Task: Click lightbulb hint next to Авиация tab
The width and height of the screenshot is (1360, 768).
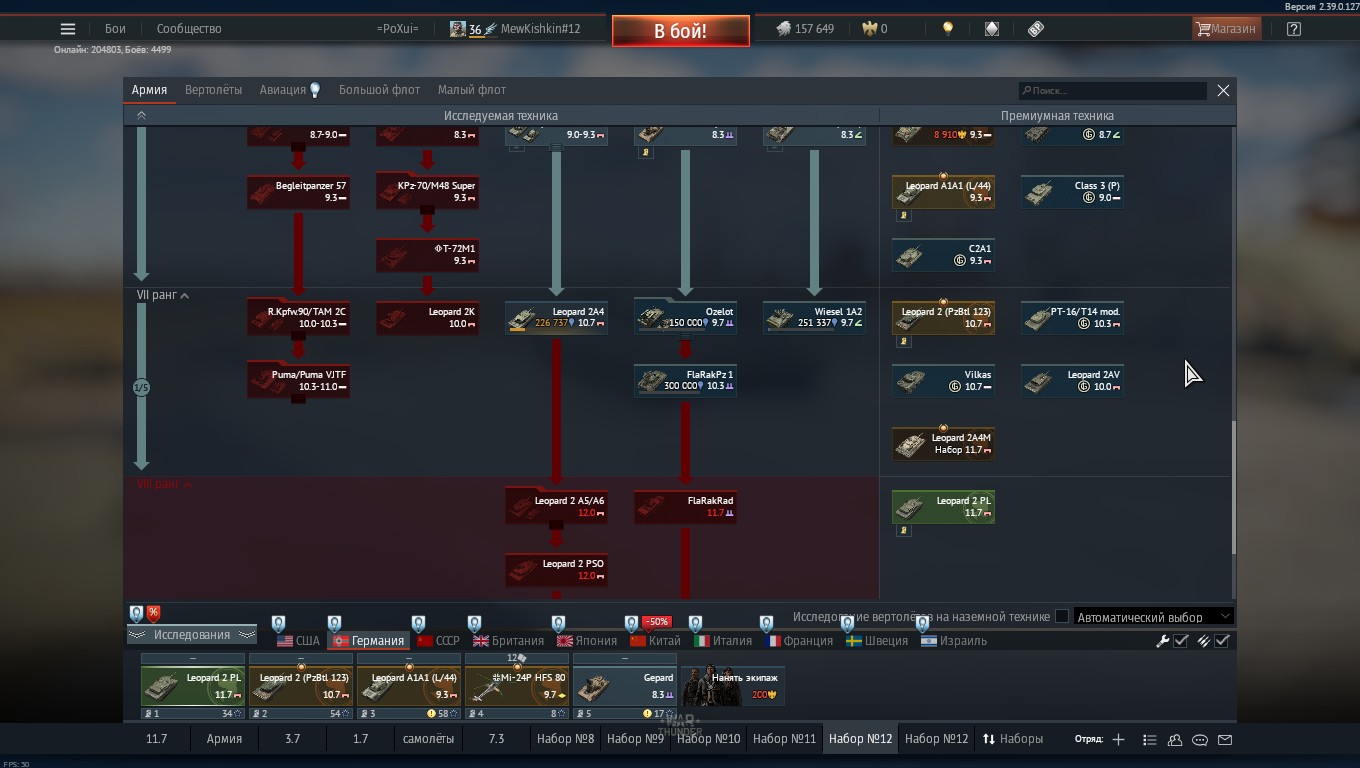Action: tap(315, 90)
